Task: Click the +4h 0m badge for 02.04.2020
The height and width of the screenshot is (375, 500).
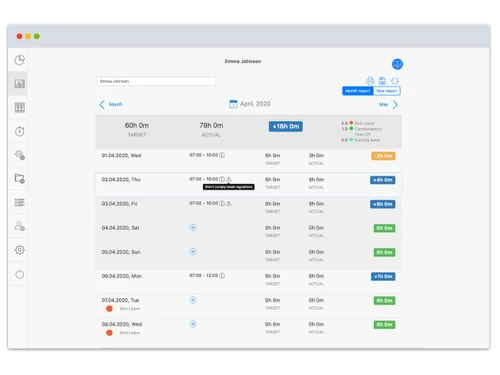Action: [x=383, y=180]
